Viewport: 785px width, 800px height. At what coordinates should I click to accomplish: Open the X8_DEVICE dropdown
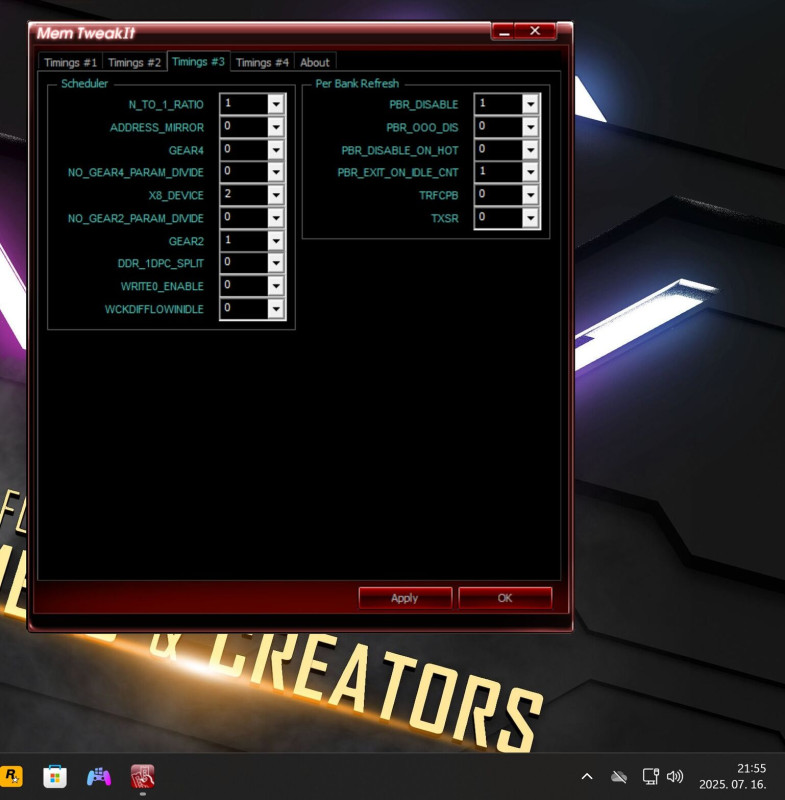point(275,195)
